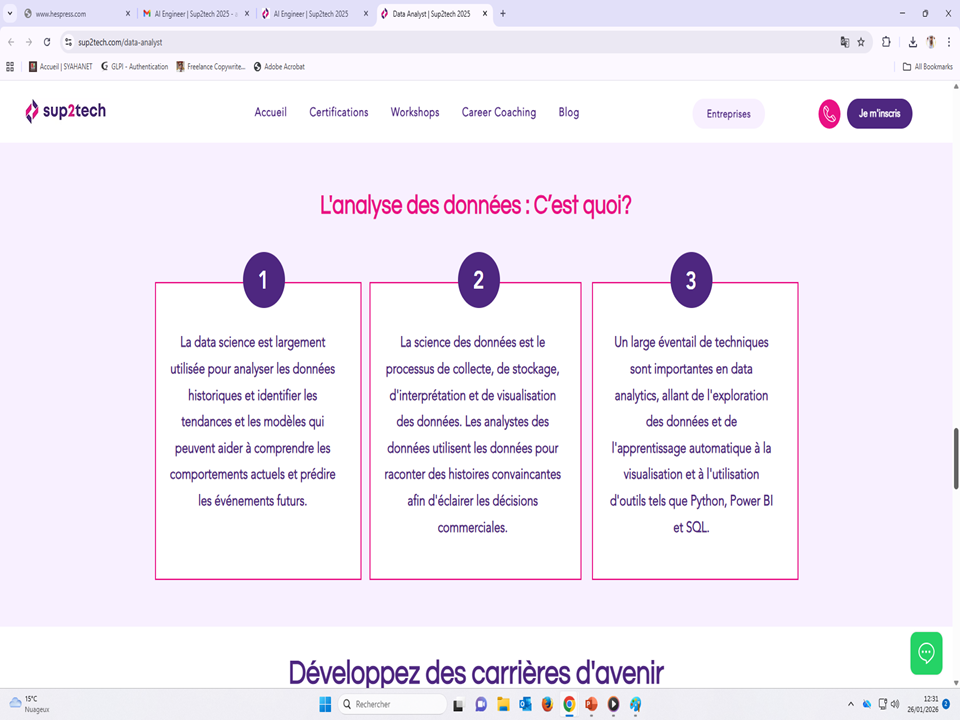Open the green chat widget icon
Image resolution: width=960 pixels, height=720 pixels.
pos(926,653)
